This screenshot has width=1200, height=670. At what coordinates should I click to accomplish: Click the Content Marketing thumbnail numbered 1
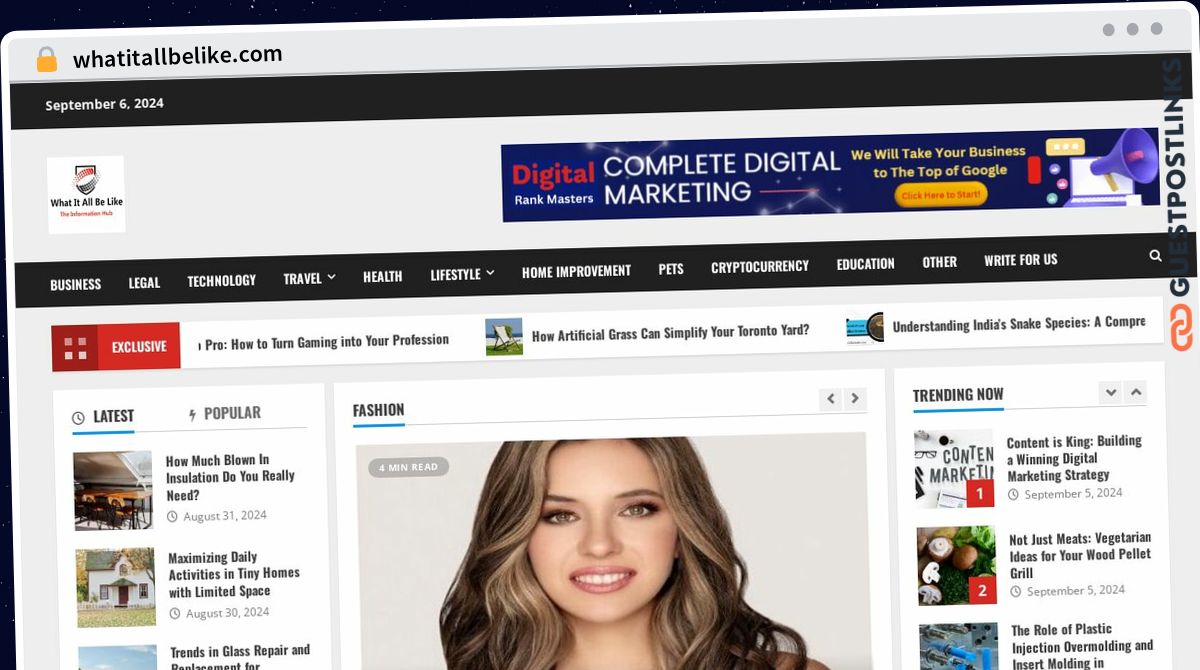coord(955,469)
